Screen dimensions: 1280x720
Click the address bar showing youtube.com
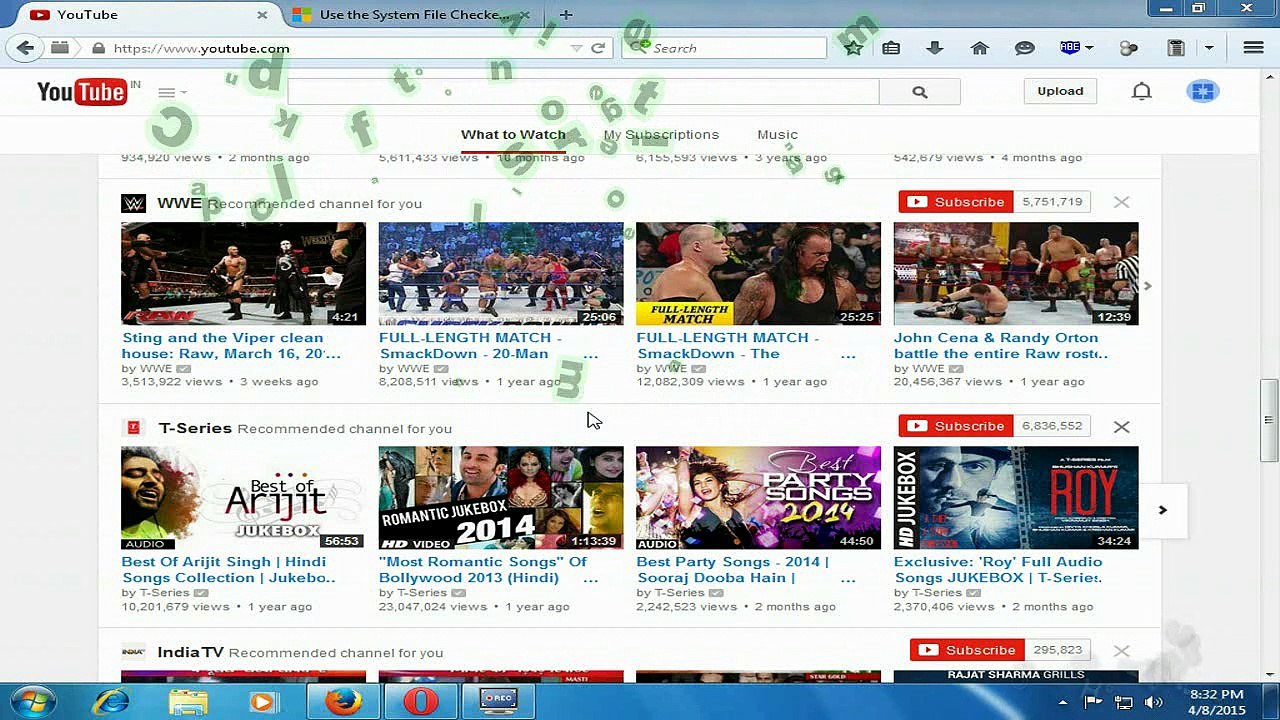pyautogui.click(x=340, y=48)
